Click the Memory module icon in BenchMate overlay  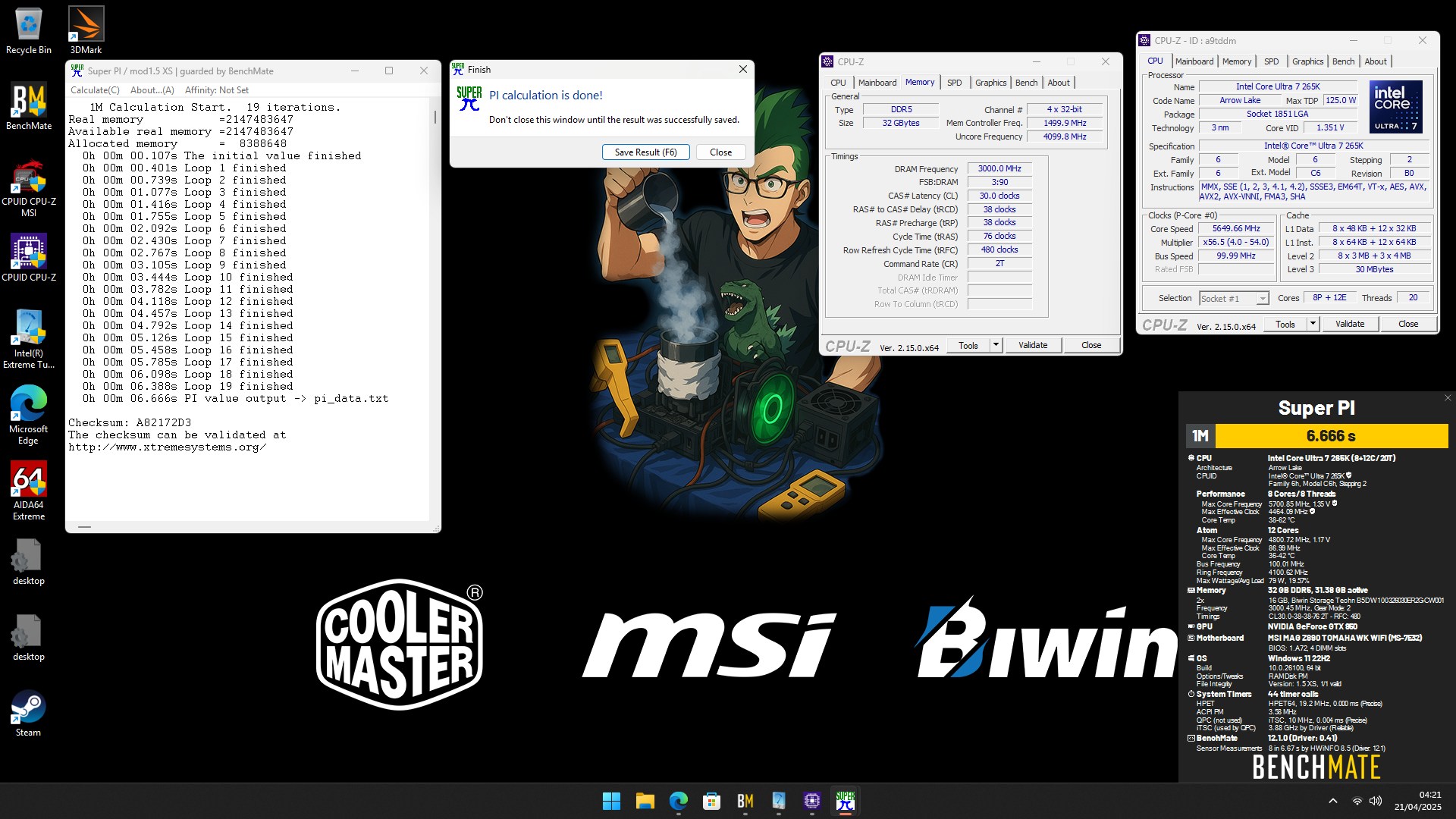(x=1191, y=590)
